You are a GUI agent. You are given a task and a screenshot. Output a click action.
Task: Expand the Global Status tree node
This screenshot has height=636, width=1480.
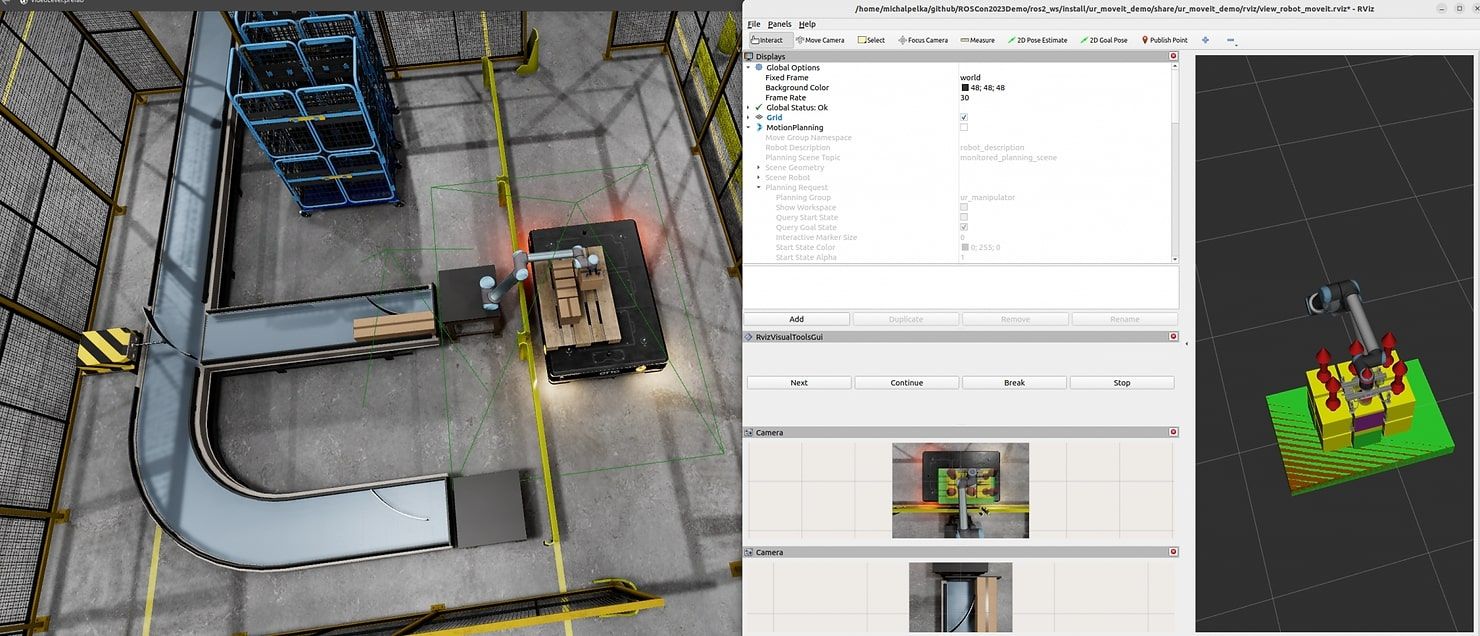[x=748, y=107]
